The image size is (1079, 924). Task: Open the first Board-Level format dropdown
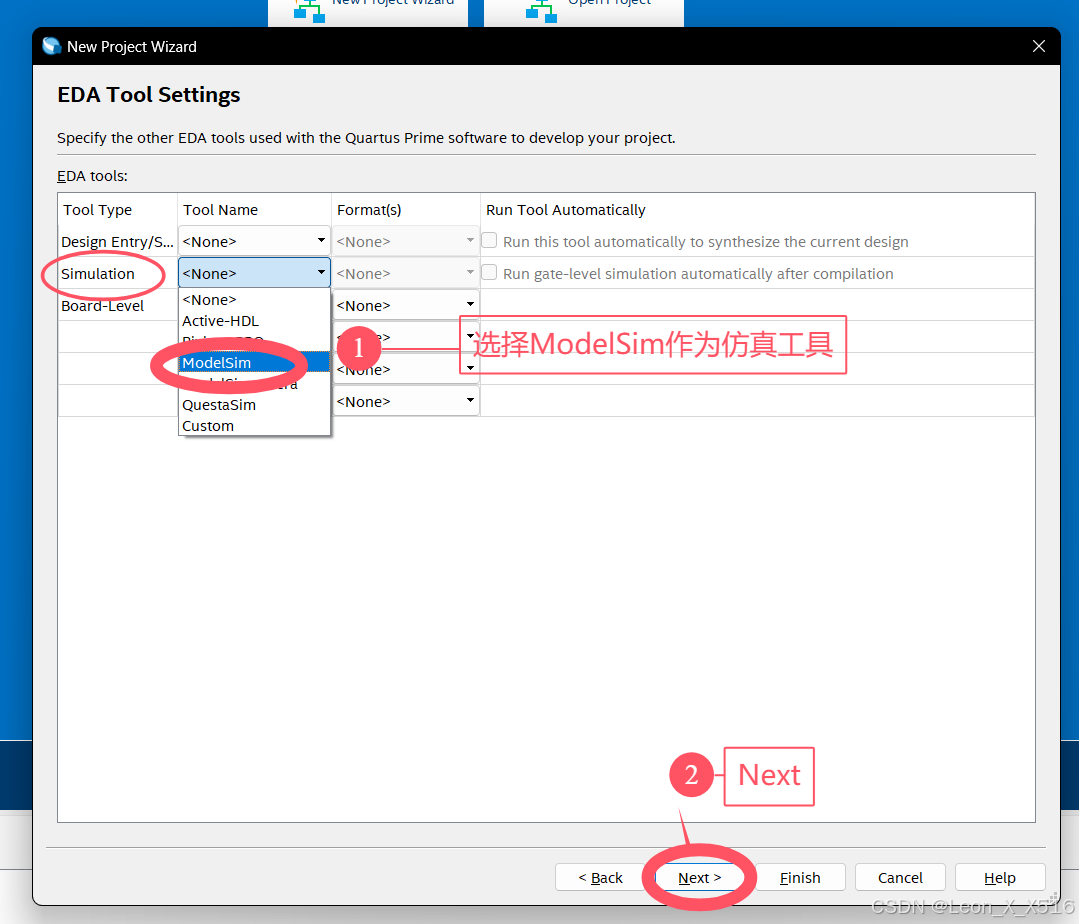tap(405, 305)
